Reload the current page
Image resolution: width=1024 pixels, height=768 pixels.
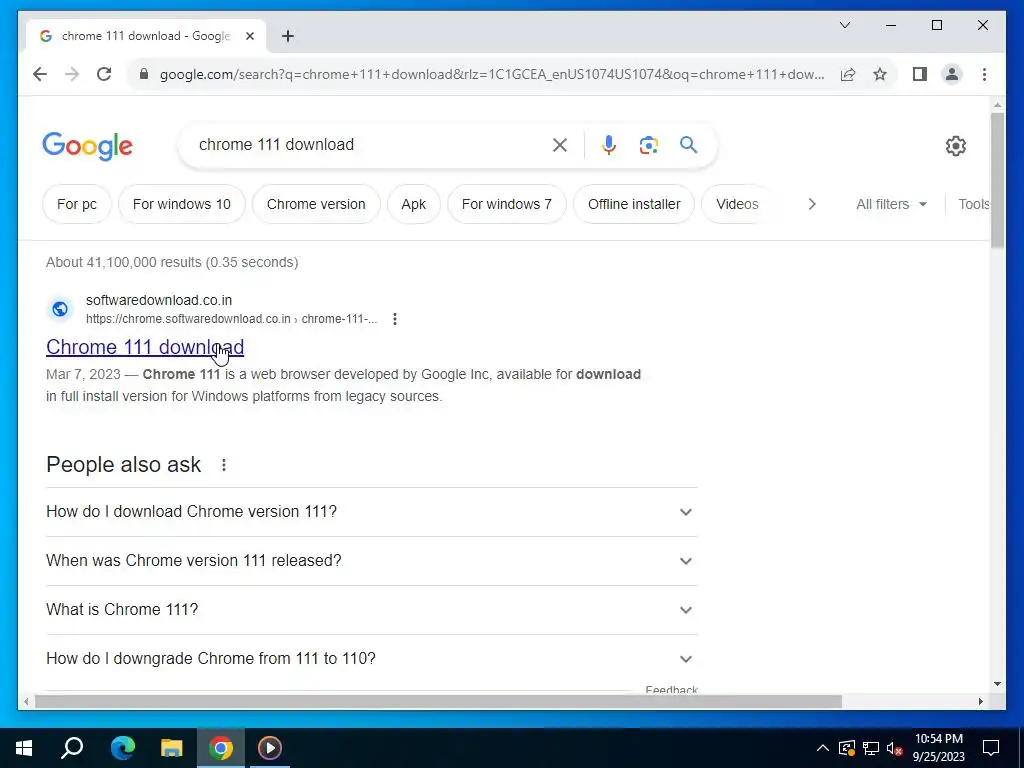(104, 74)
